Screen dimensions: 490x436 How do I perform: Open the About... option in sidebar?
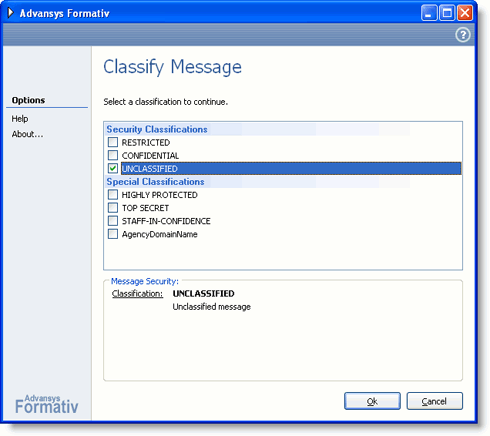(27, 134)
